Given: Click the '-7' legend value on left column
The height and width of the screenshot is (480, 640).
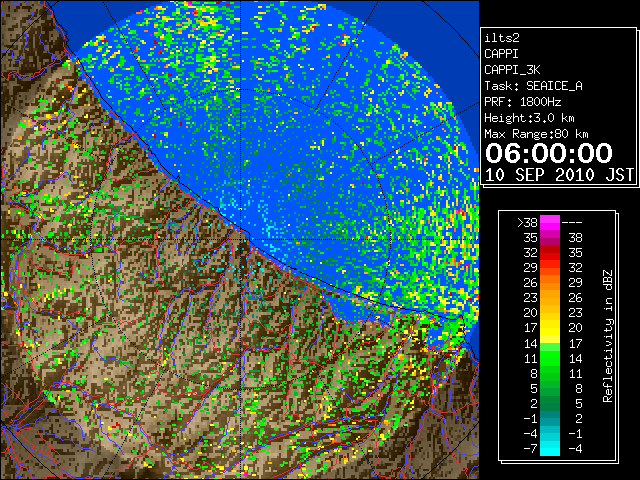Looking at the screenshot, I should (530, 448).
